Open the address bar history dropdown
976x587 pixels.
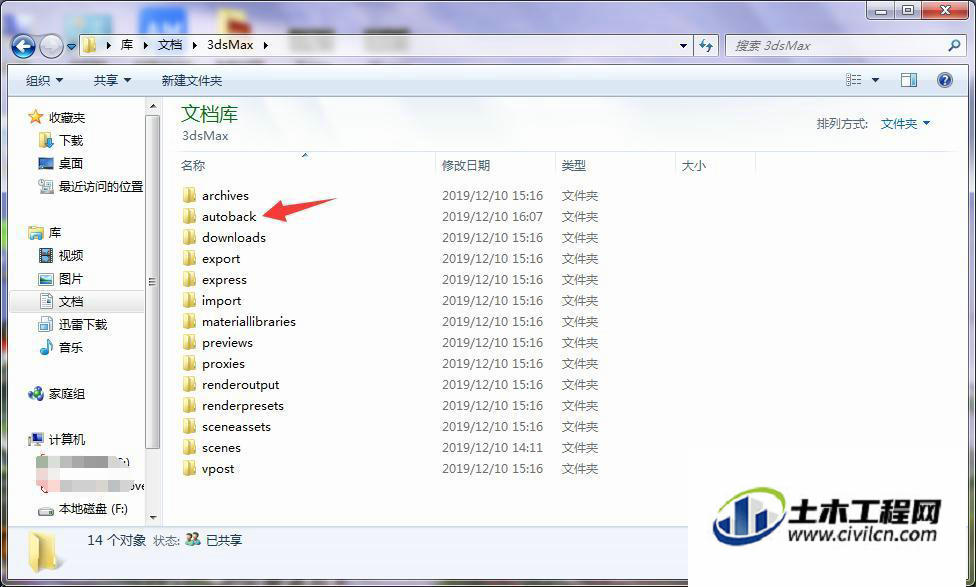pyautogui.click(x=683, y=45)
